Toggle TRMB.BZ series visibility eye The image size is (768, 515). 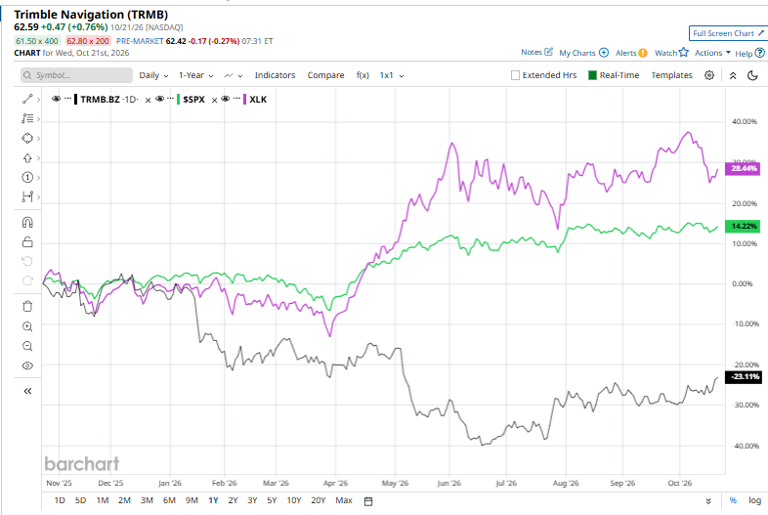[56, 99]
